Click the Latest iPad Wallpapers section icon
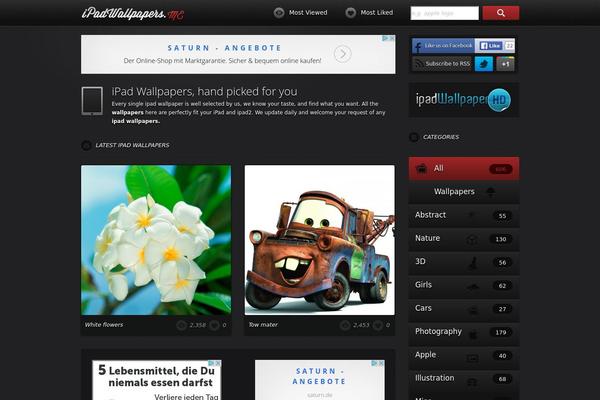Image resolution: width=600 pixels, height=400 pixels. pos(86,145)
